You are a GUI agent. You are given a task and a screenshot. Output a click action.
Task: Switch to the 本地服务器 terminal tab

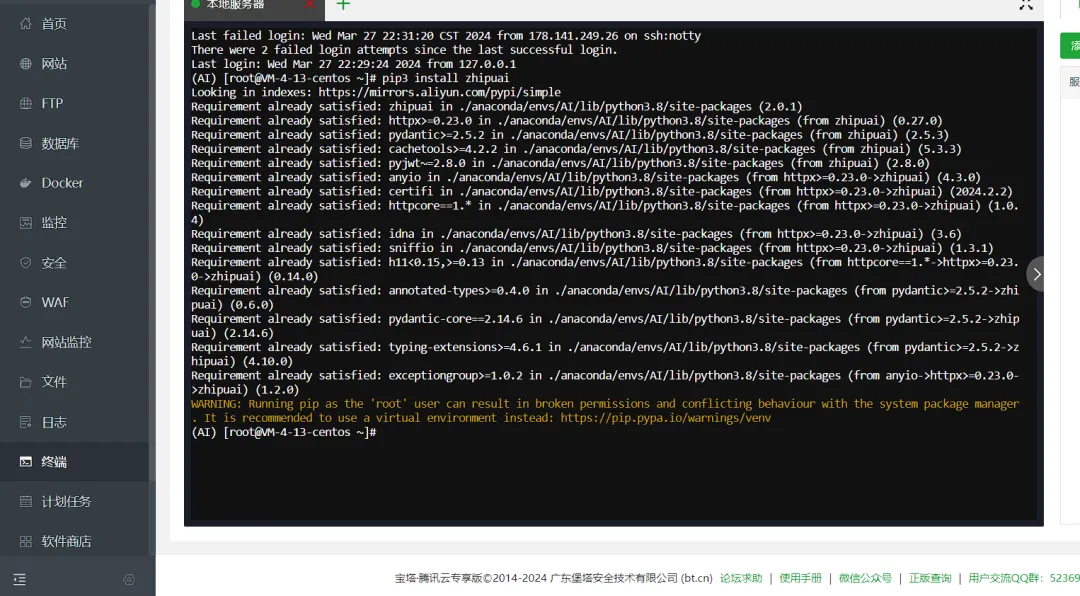[236, 5]
